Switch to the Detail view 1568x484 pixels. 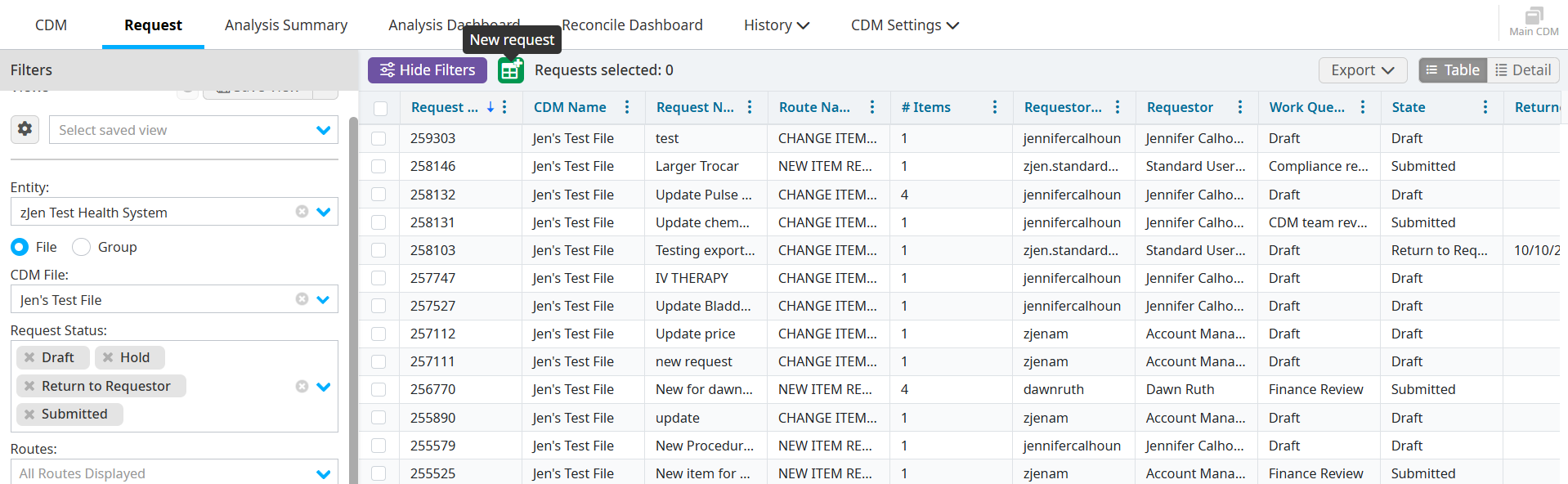tap(1523, 70)
